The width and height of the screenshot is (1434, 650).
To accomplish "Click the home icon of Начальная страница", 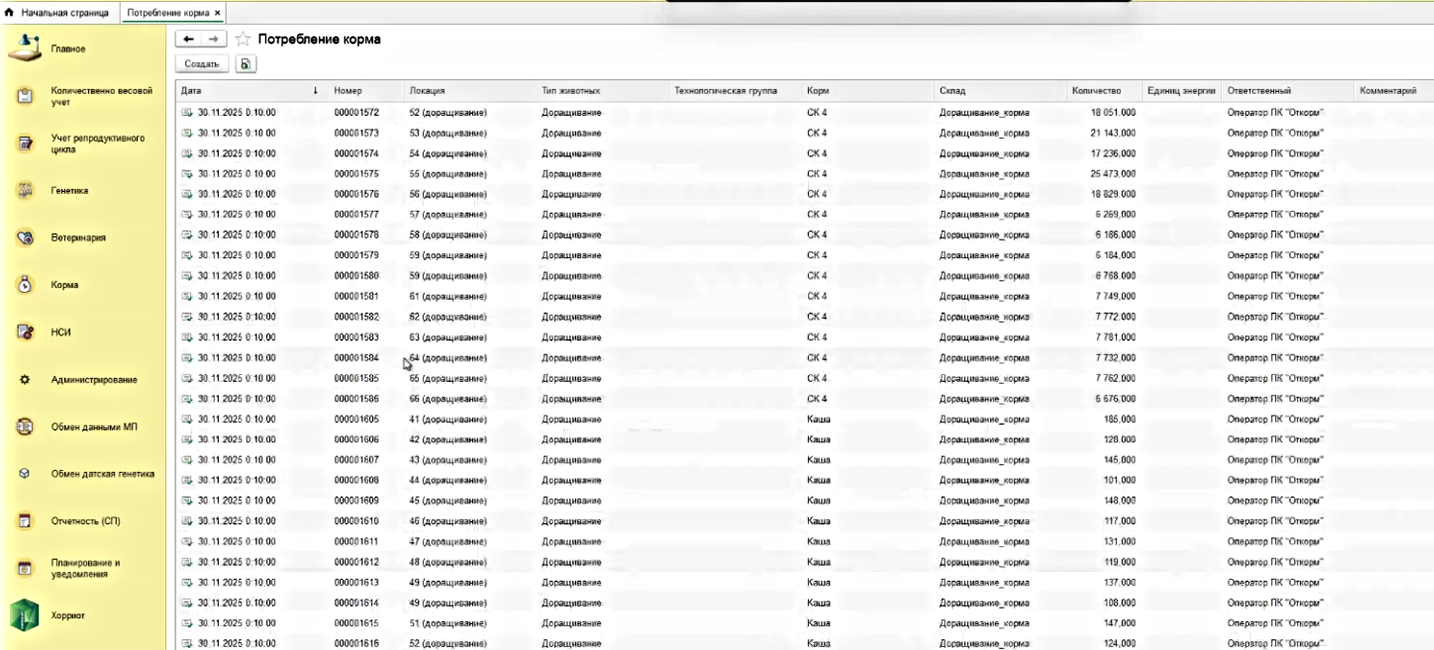I will tap(10, 13).
